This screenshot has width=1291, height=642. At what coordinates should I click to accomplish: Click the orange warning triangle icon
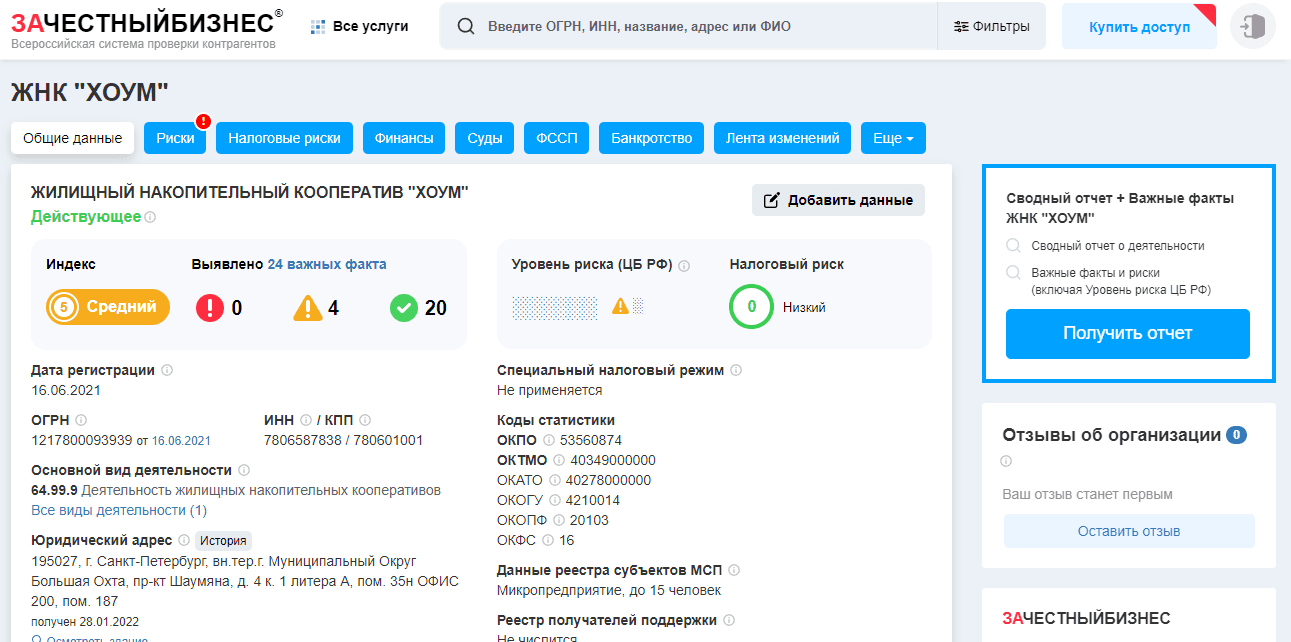coord(308,308)
